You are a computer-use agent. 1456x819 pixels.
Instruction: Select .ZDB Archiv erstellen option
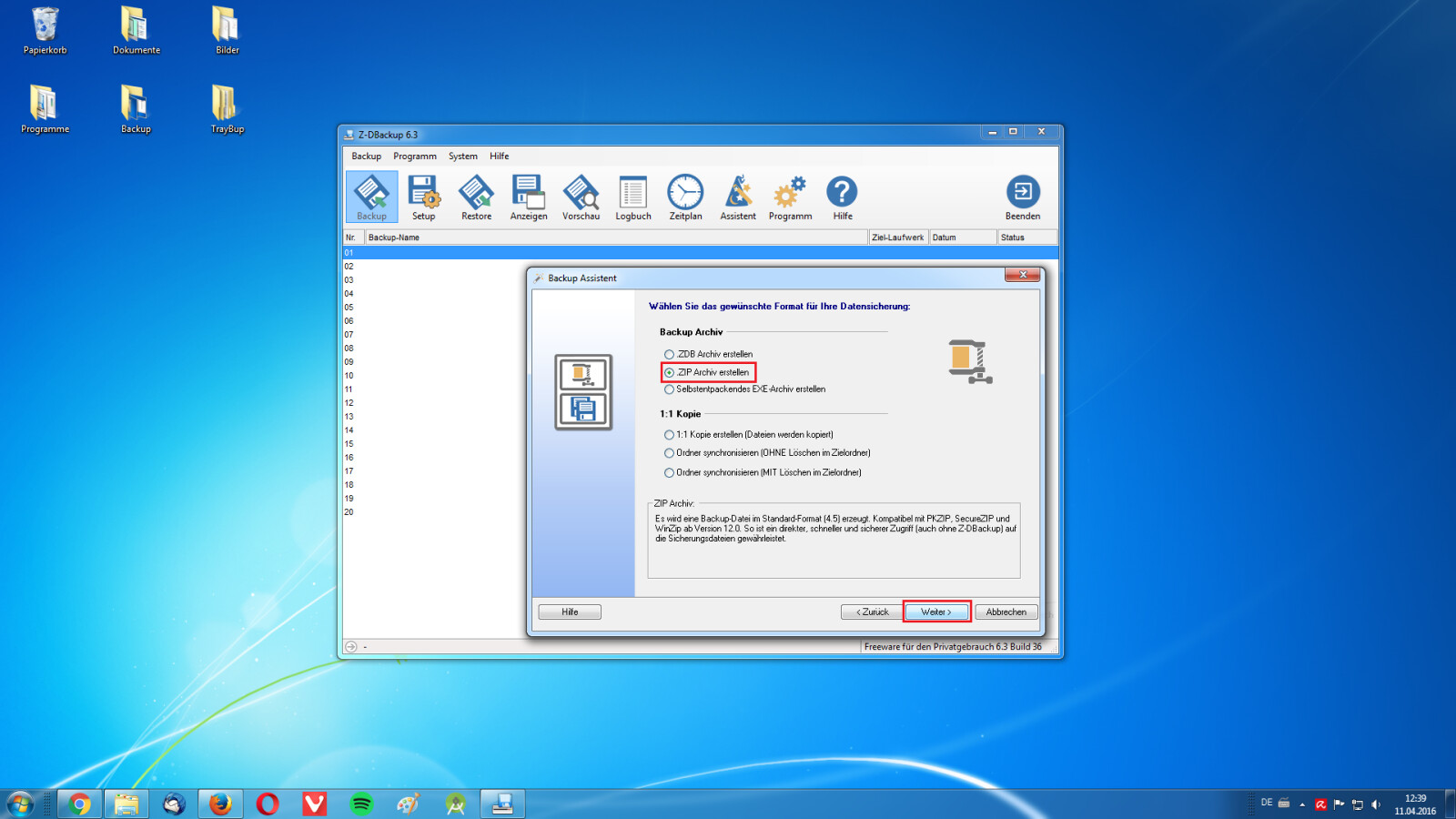[709, 354]
